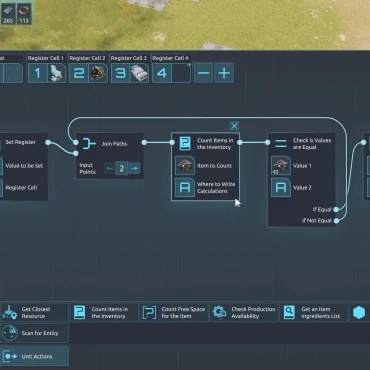Image resolution: width=370 pixels, height=370 pixels.
Task: Click the ring resource counter 113
Action: pos(24,13)
